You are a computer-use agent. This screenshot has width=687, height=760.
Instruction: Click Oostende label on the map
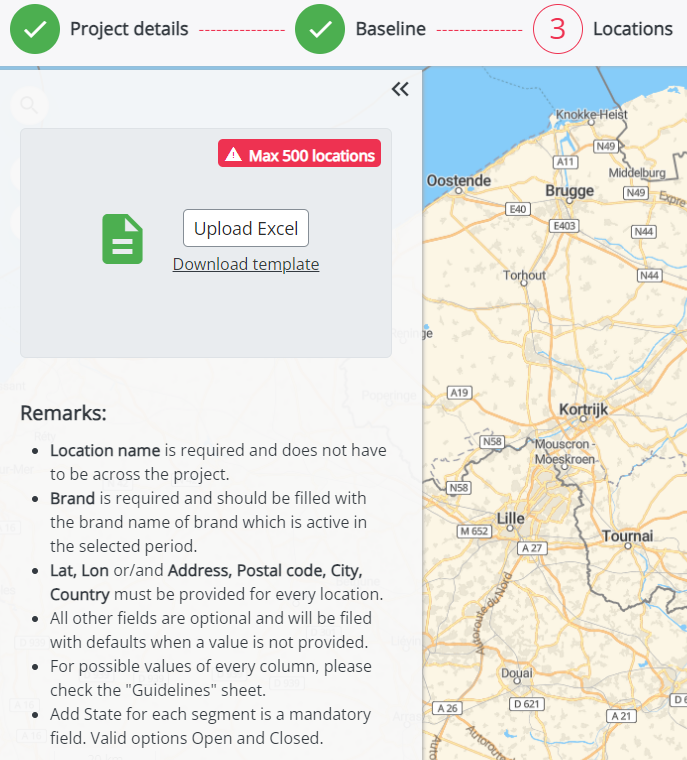459,180
